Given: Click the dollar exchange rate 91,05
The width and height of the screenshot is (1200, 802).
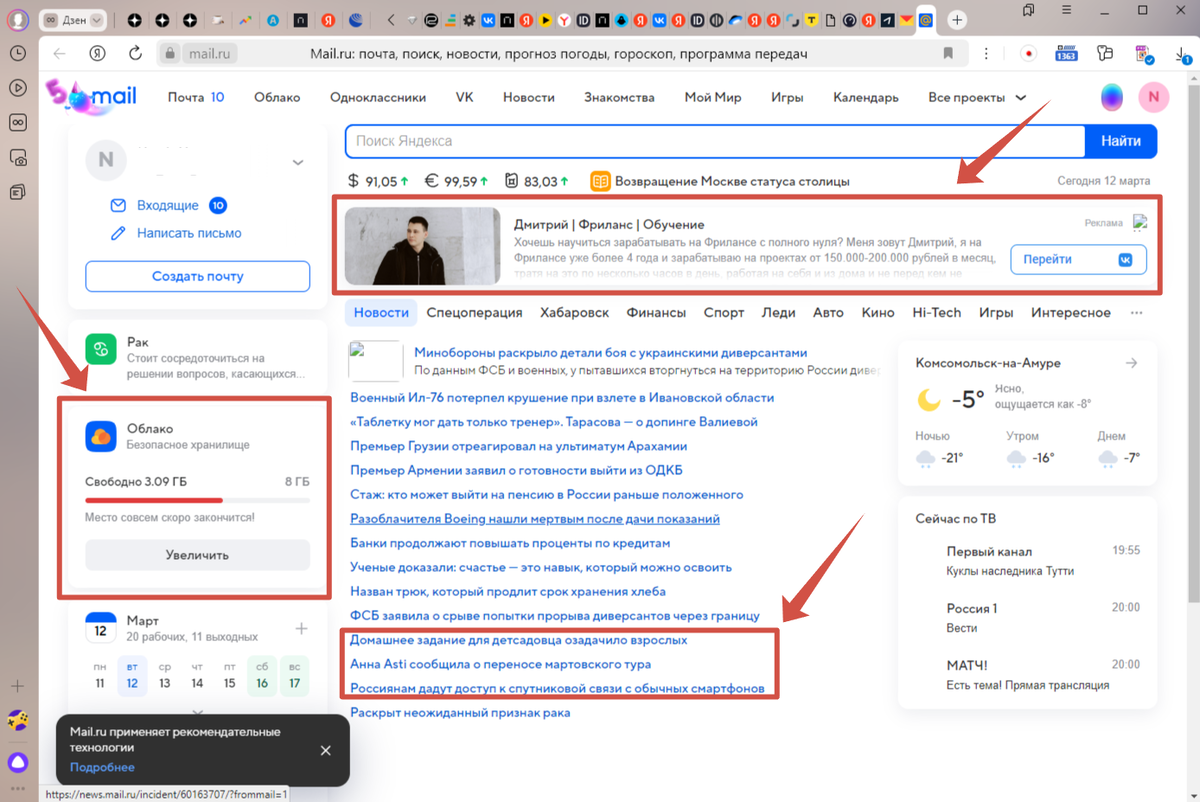Looking at the screenshot, I should point(376,181).
